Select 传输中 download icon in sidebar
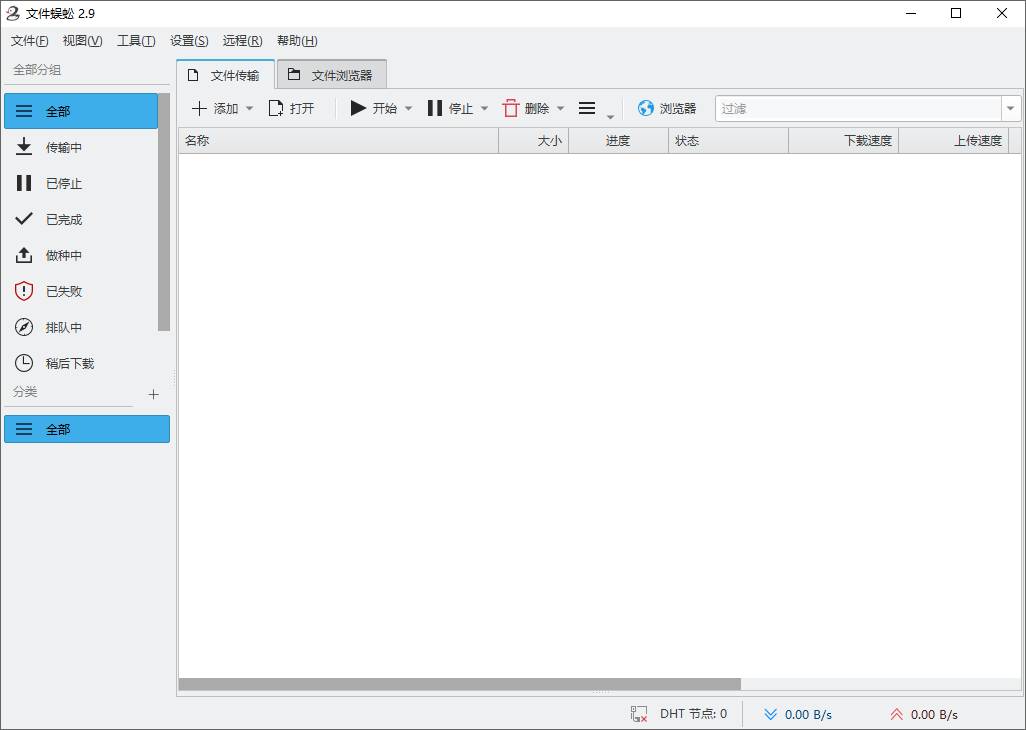 point(24,147)
